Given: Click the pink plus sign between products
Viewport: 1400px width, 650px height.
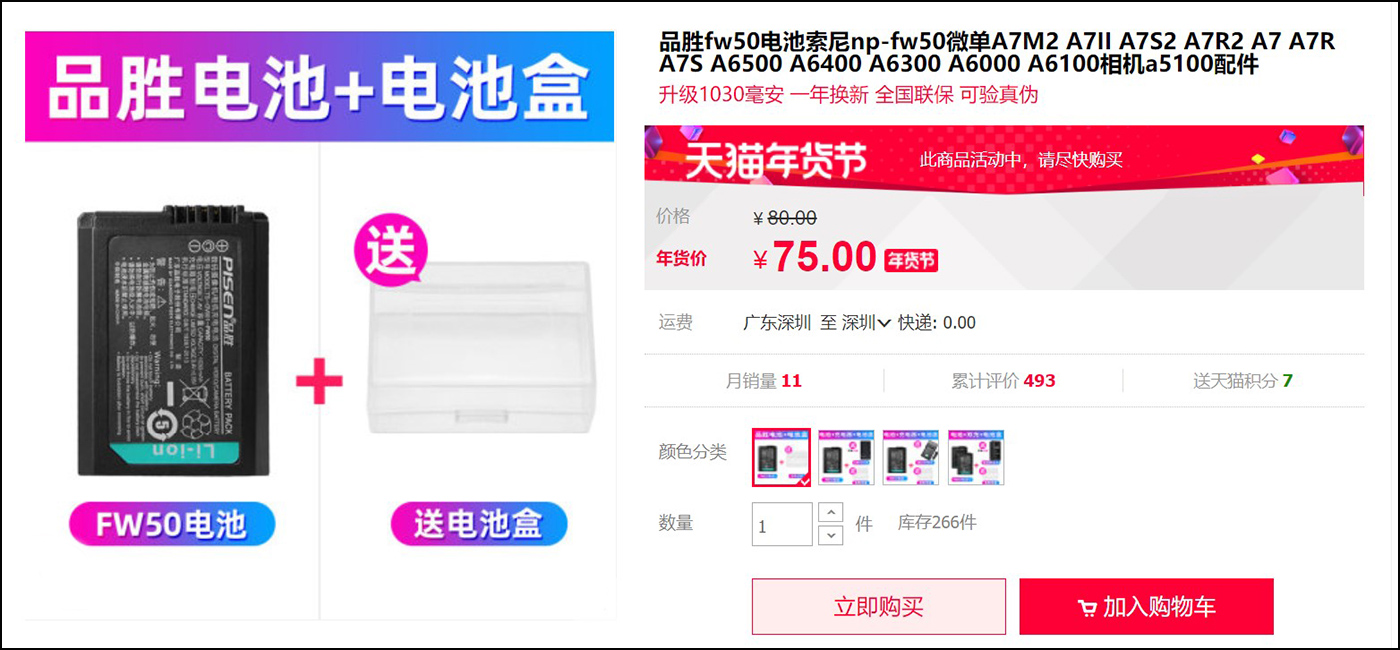Looking at the screenshot, I should (319, 381).
